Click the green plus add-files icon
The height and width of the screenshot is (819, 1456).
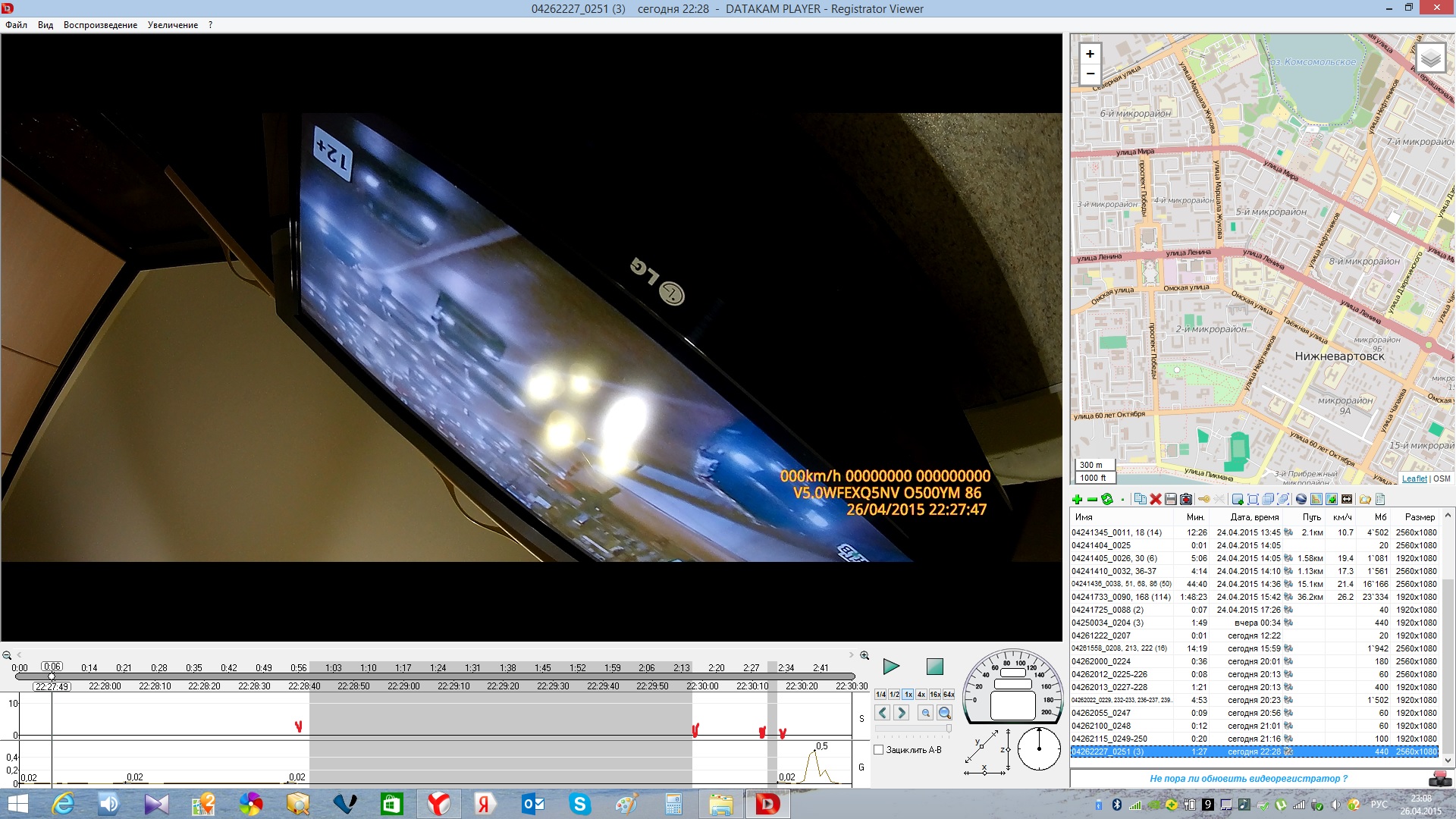1077,499
